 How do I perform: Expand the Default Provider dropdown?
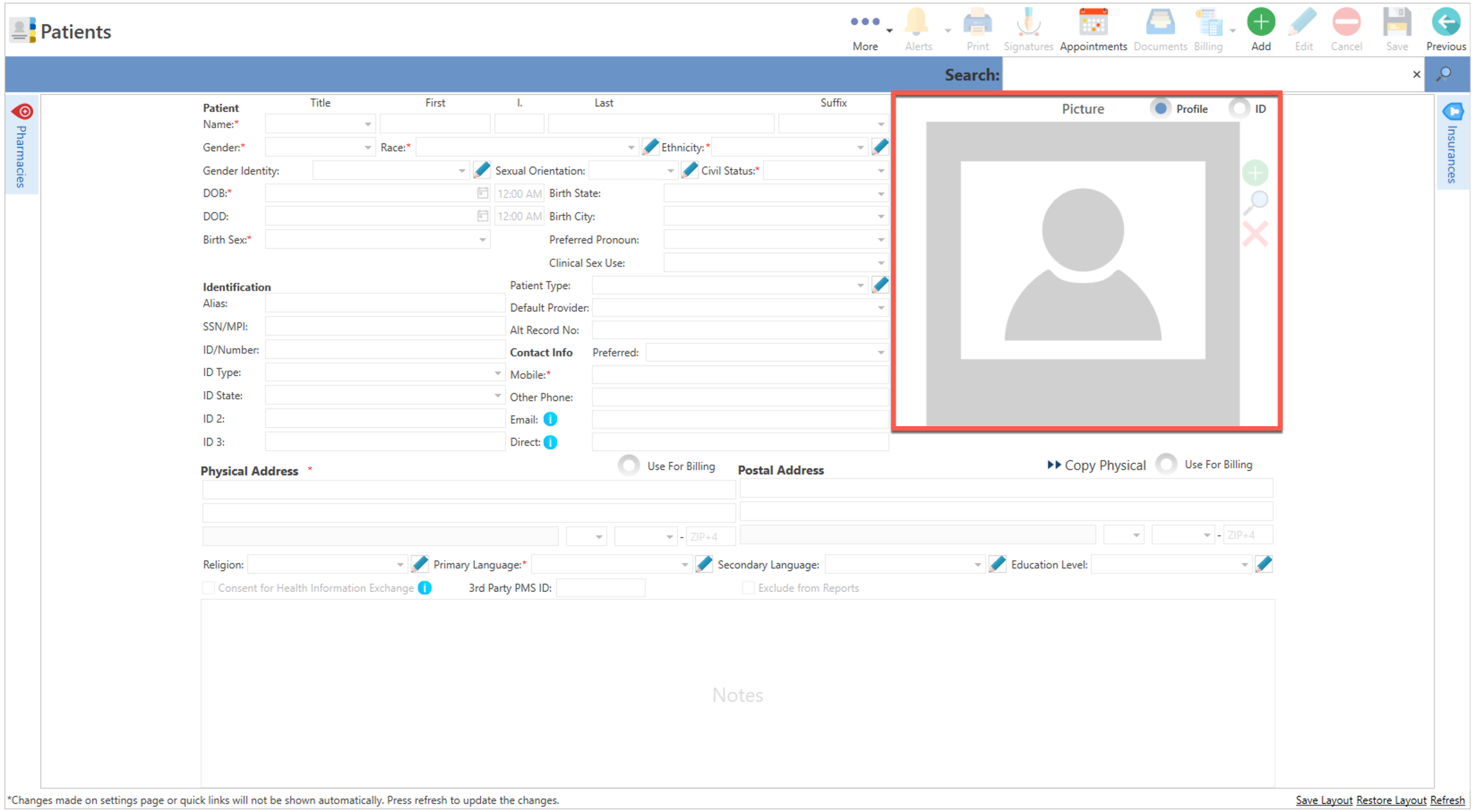click(x=881, y=308)
